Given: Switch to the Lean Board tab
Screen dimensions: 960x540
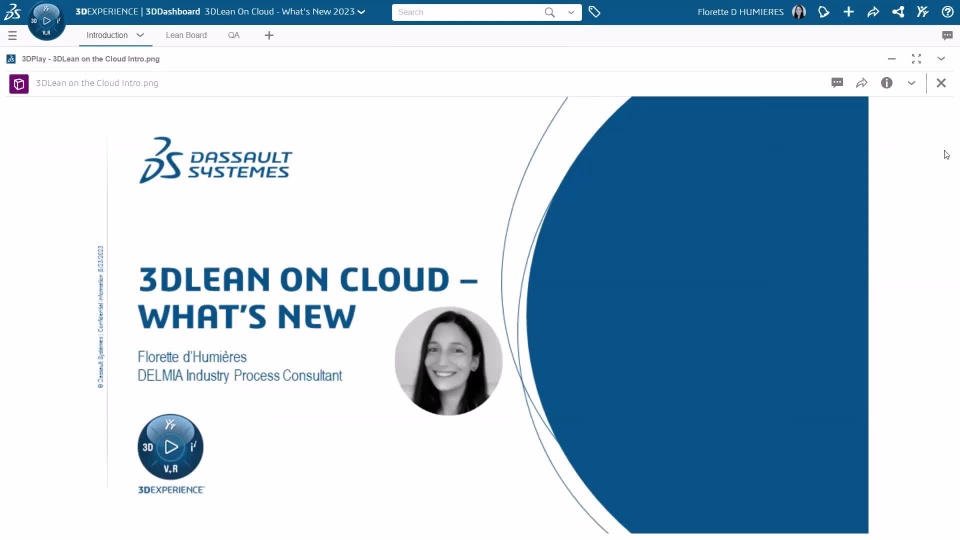Looking at the screenshot, I should (x=186, y=35).
